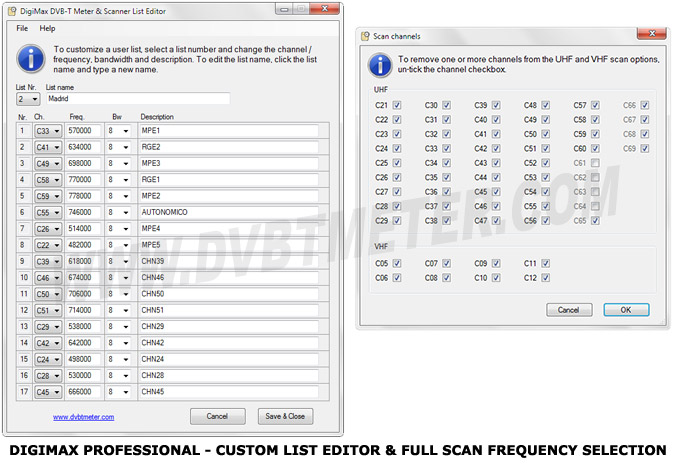
Task: Untick the C05 VHF channel checkbox
Action: click(397, 263)
